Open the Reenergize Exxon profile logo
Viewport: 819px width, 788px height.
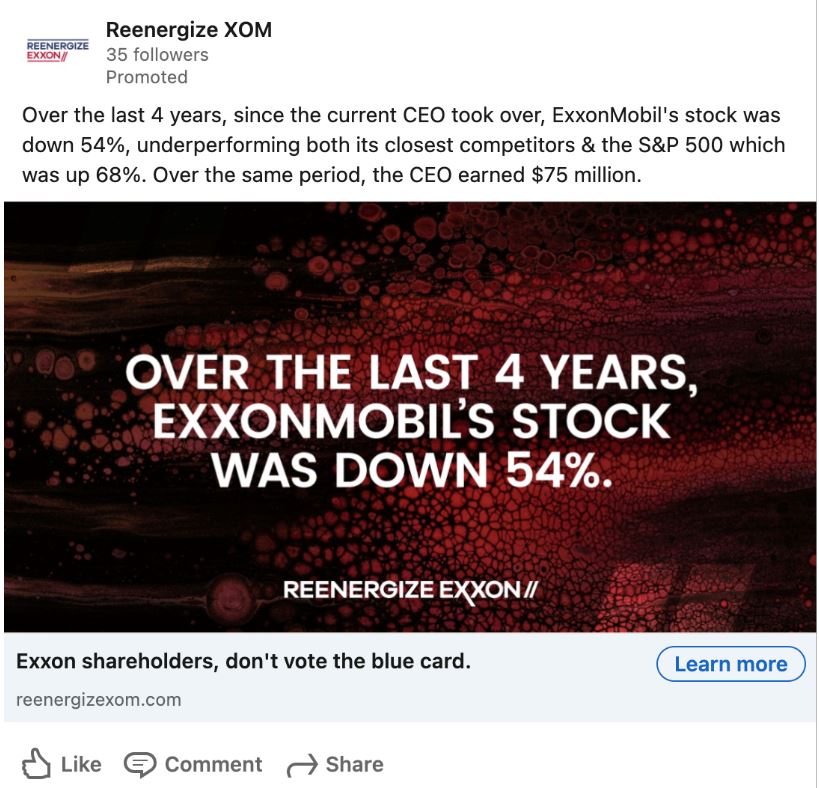[57, 50]
